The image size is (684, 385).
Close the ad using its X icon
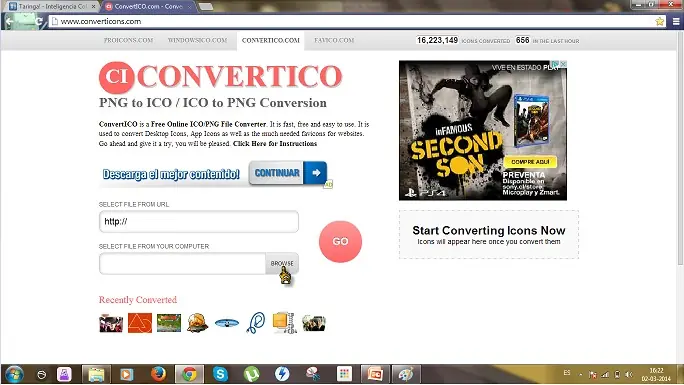[563, 64]
